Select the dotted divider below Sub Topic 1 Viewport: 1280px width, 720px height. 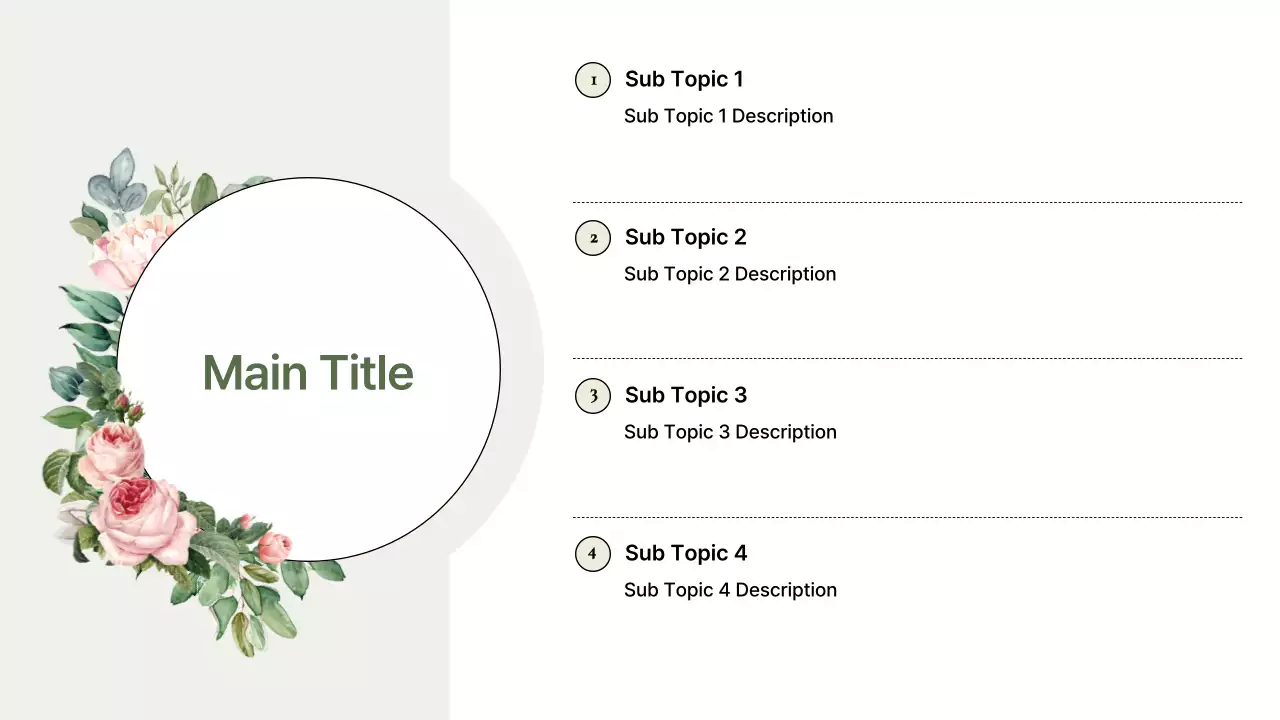click(x=907, y=203)
